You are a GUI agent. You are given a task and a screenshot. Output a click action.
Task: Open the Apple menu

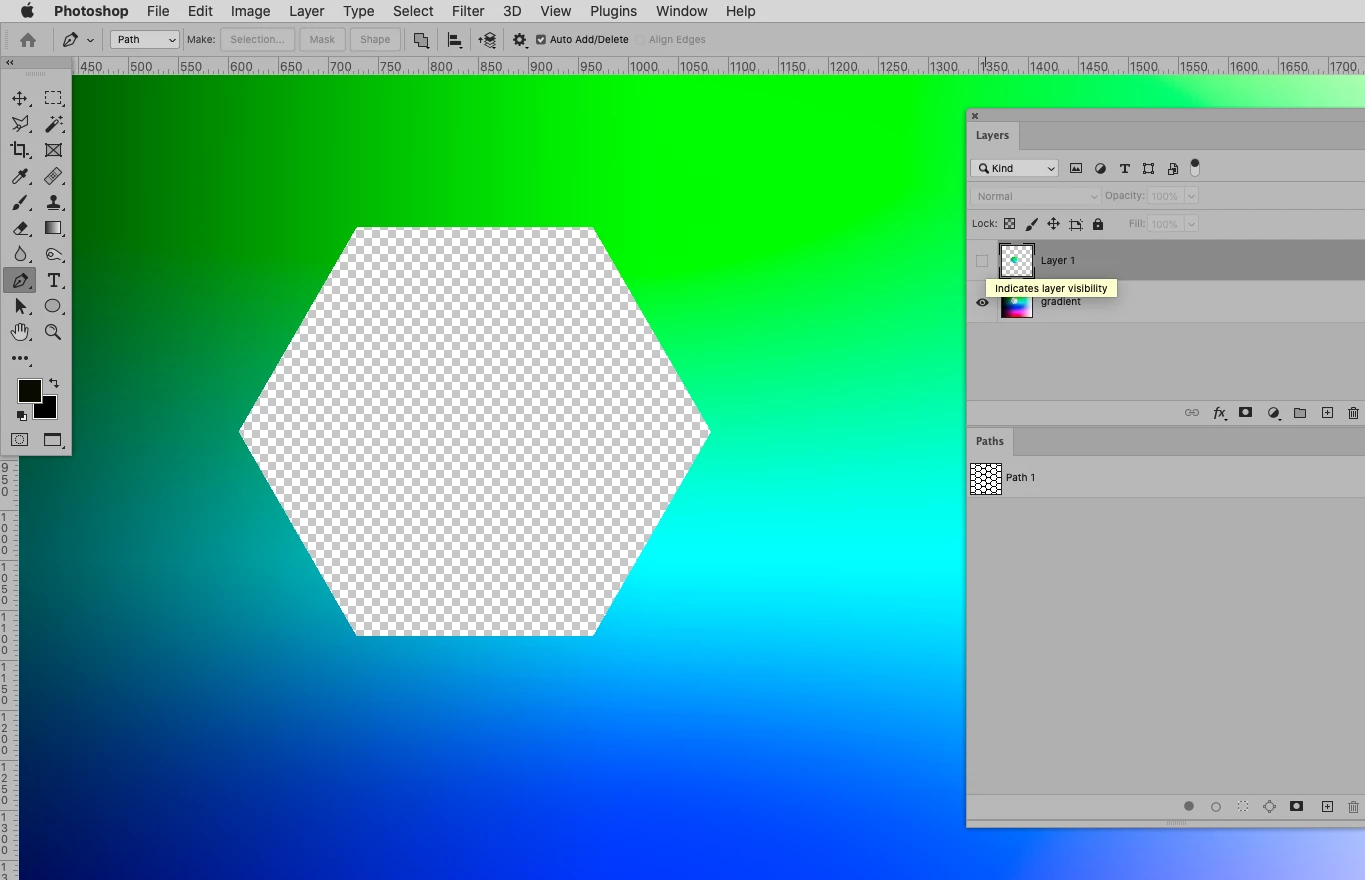[27, 11]
